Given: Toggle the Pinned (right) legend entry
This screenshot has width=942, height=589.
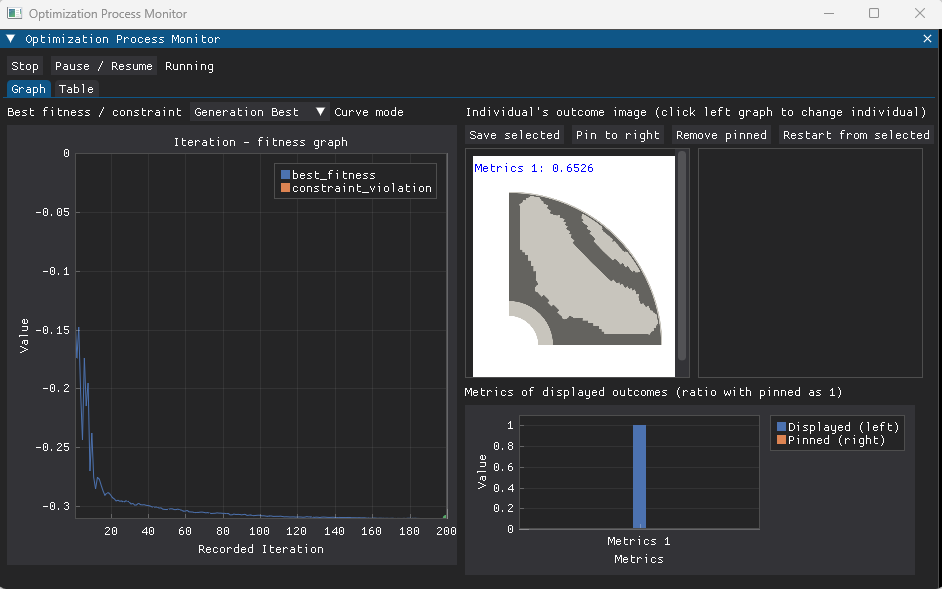Looking at the screenshot, I should pos(831,440).
